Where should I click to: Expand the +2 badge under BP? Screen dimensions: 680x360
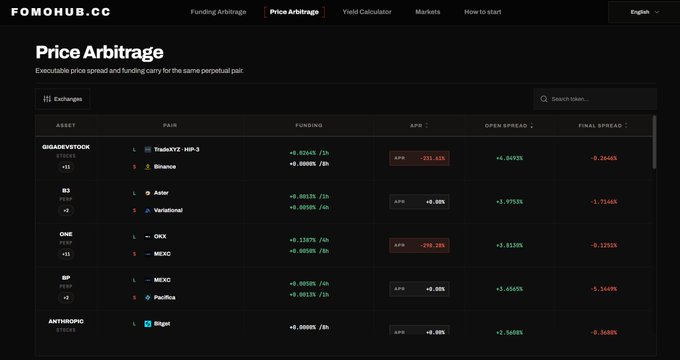66,298
